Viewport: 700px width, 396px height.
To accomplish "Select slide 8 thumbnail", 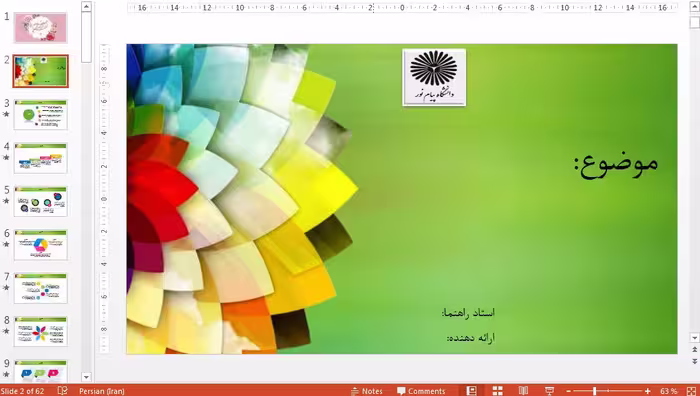I will click(x=40, y=332).
